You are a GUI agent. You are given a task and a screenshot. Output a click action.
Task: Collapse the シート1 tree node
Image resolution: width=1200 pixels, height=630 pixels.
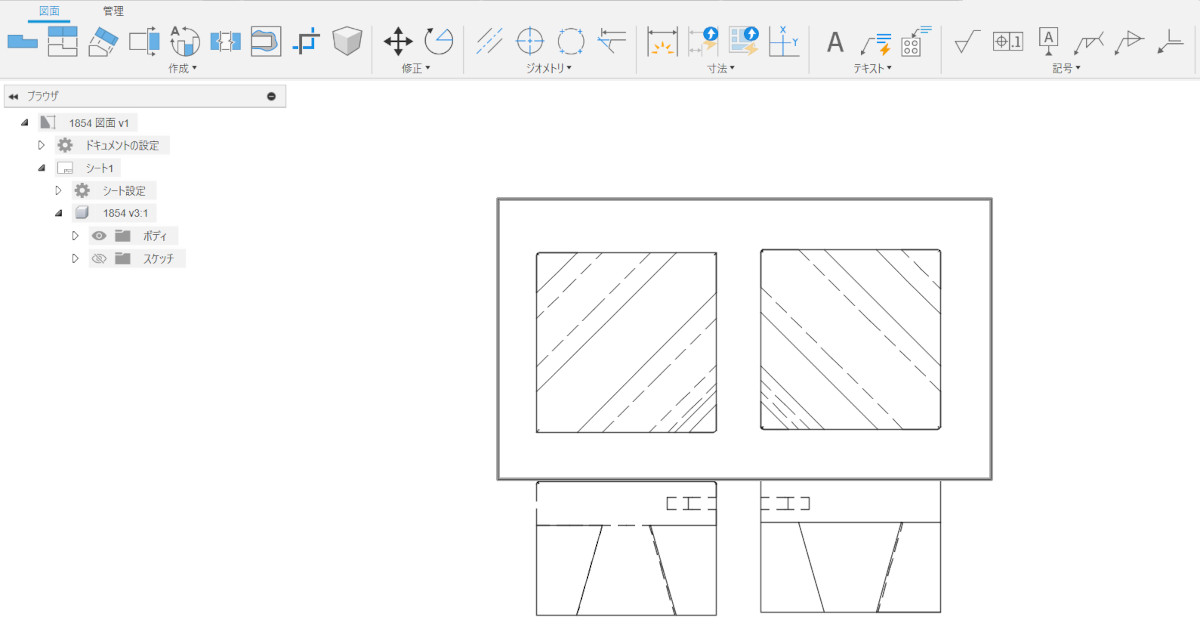42,168
